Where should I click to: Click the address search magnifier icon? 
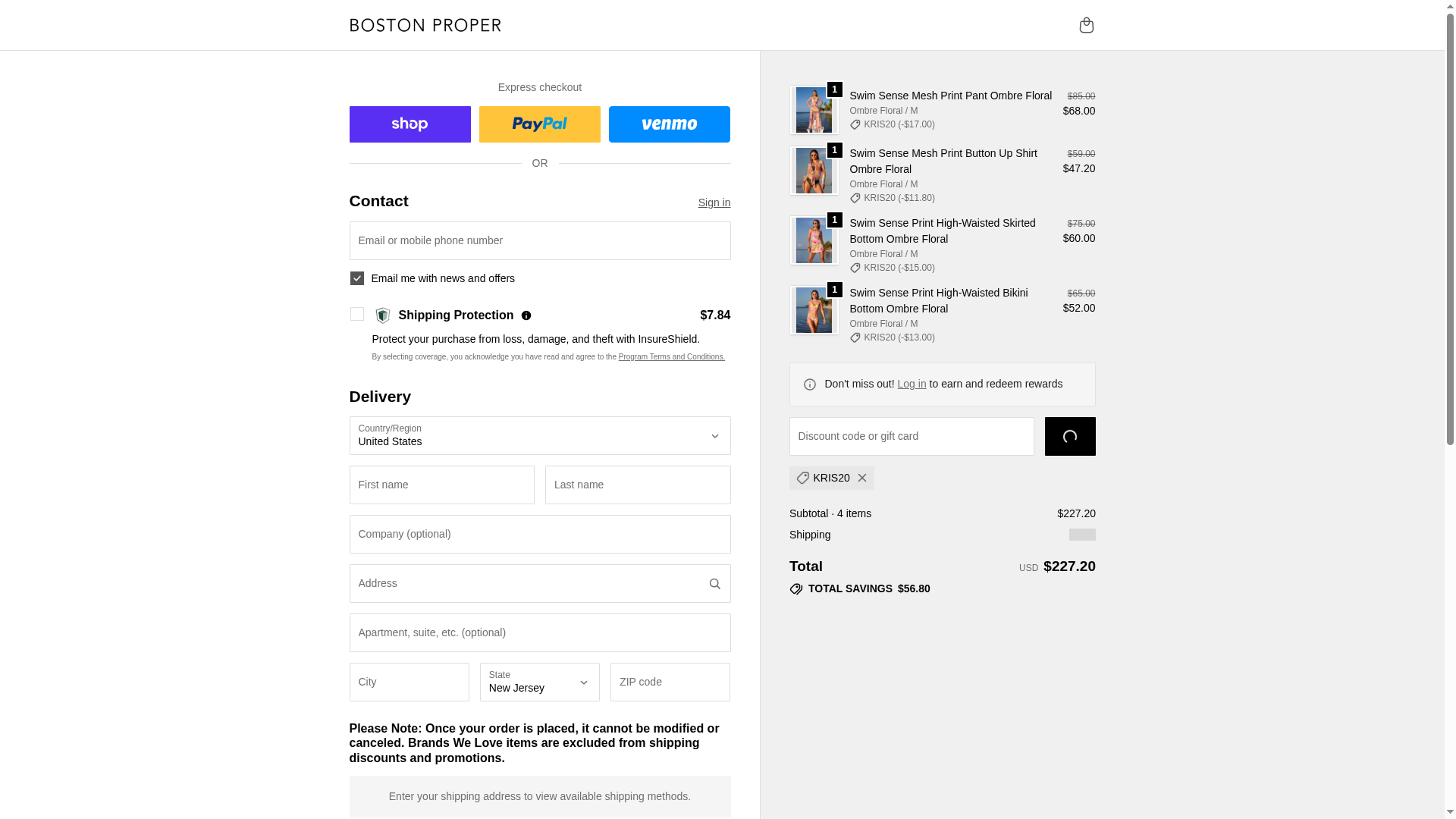coord(714,584)
